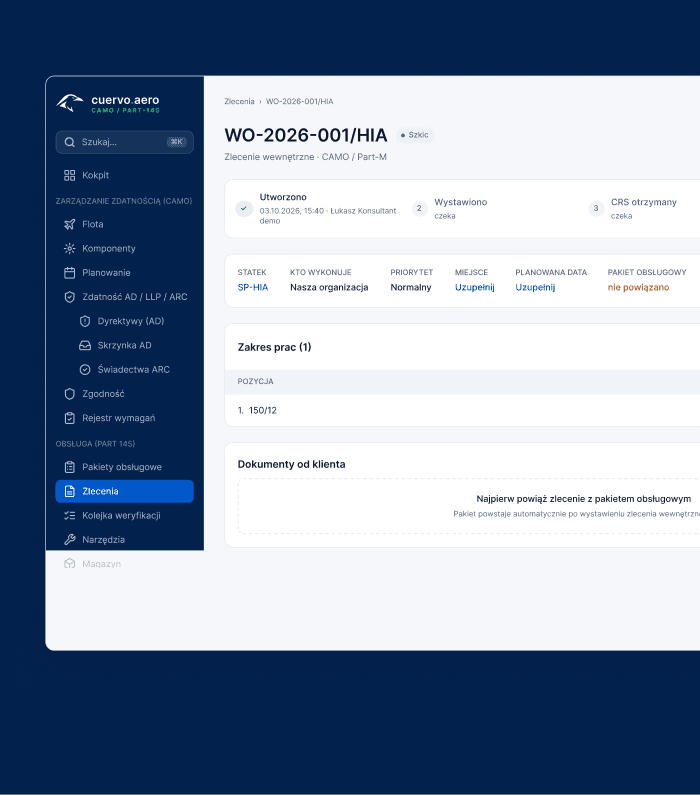Click the POZYCJA column header
The image size is (700, 795).
coord(255,381)
